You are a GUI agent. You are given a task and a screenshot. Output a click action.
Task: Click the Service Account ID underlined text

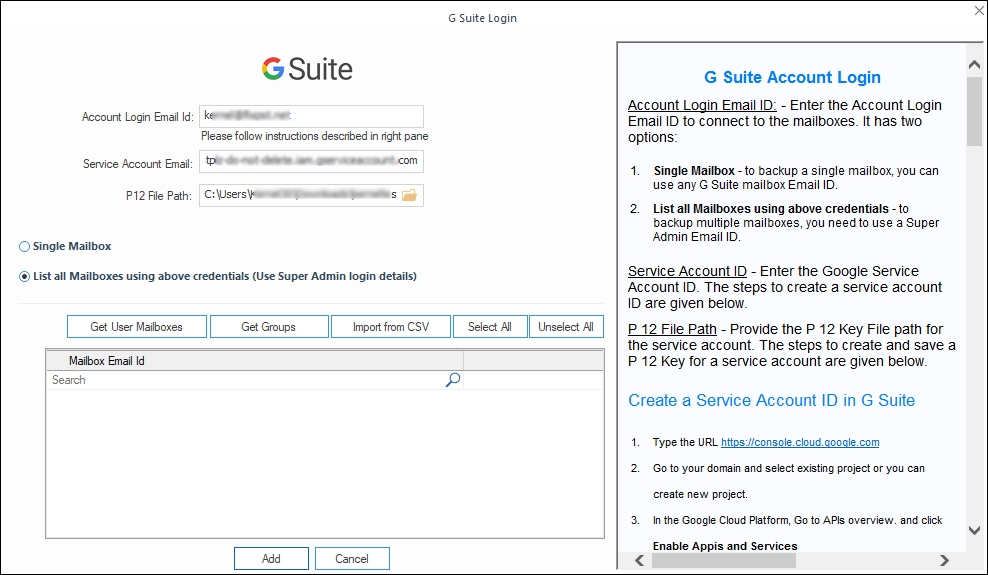coord(687,271)
